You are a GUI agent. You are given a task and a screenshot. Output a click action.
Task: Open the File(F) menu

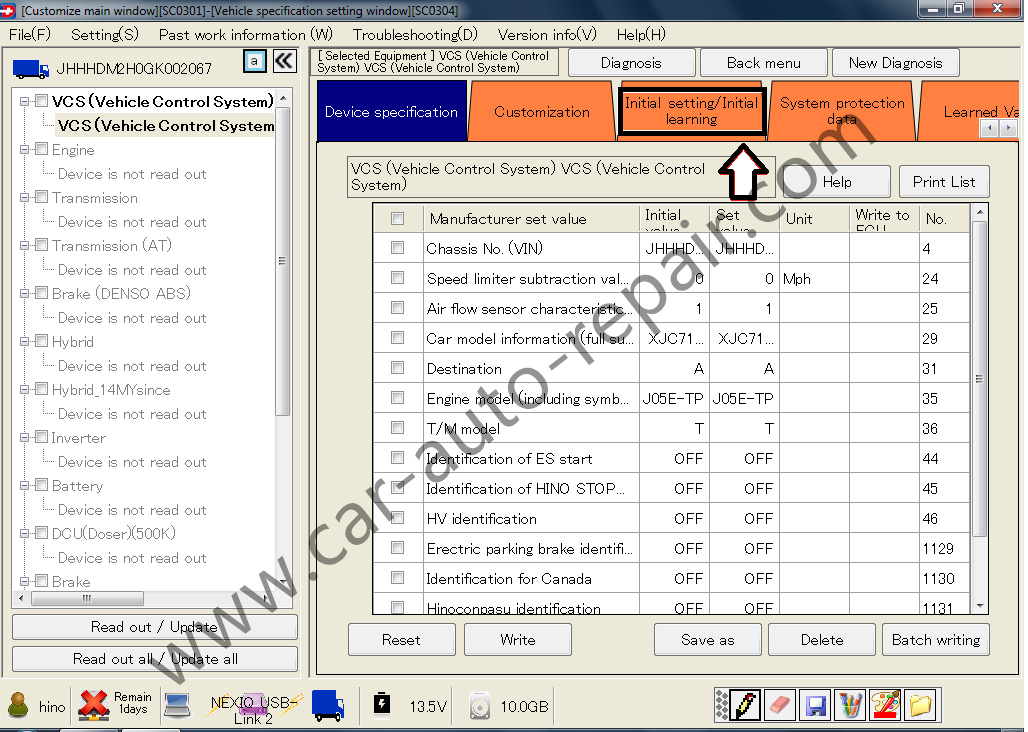point(30,35)
